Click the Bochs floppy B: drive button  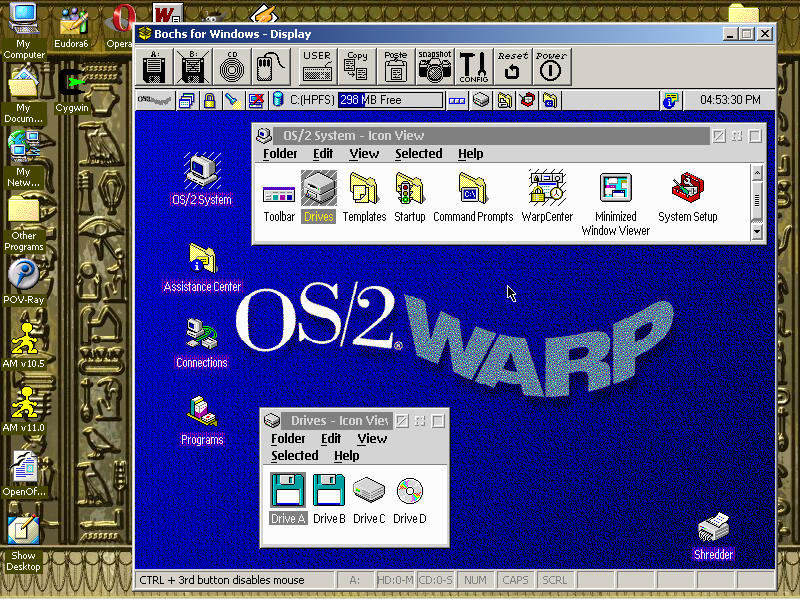point(193,67)
